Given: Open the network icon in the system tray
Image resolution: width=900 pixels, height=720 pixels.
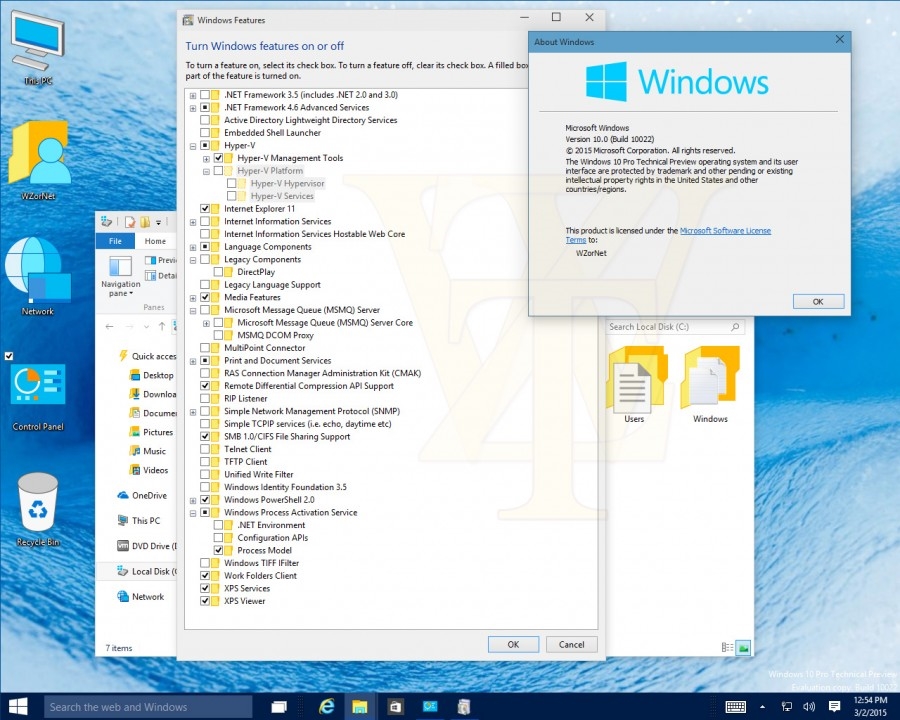Looking at the screenshot, I should 786,706.
